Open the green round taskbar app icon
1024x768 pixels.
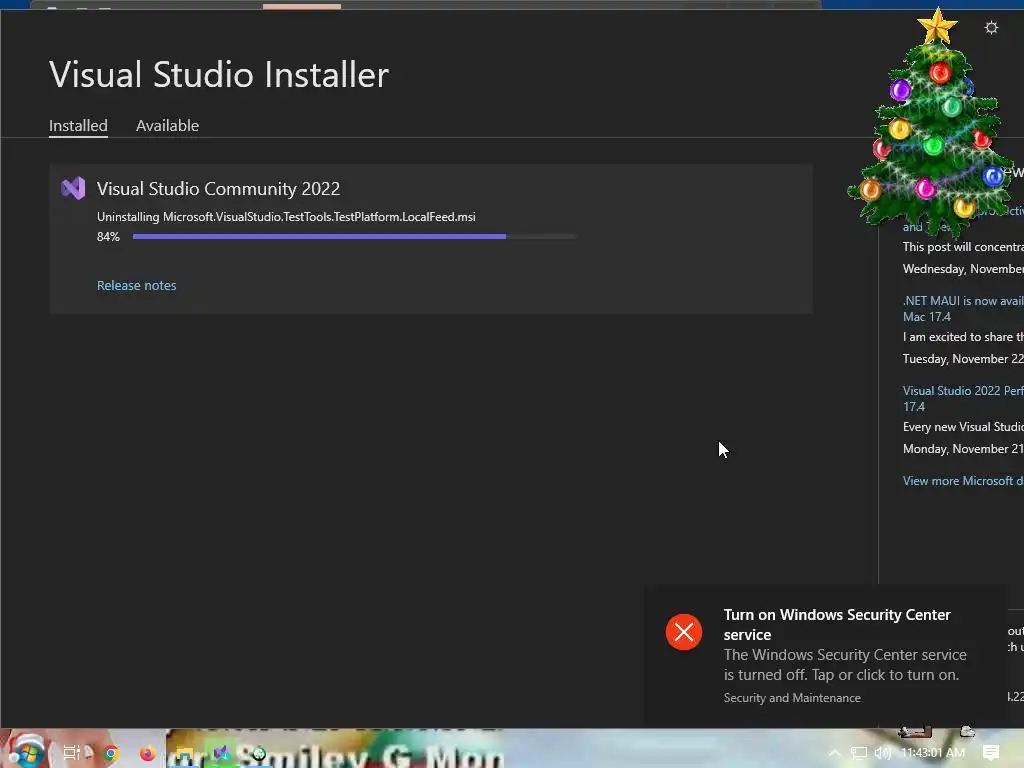259,754
